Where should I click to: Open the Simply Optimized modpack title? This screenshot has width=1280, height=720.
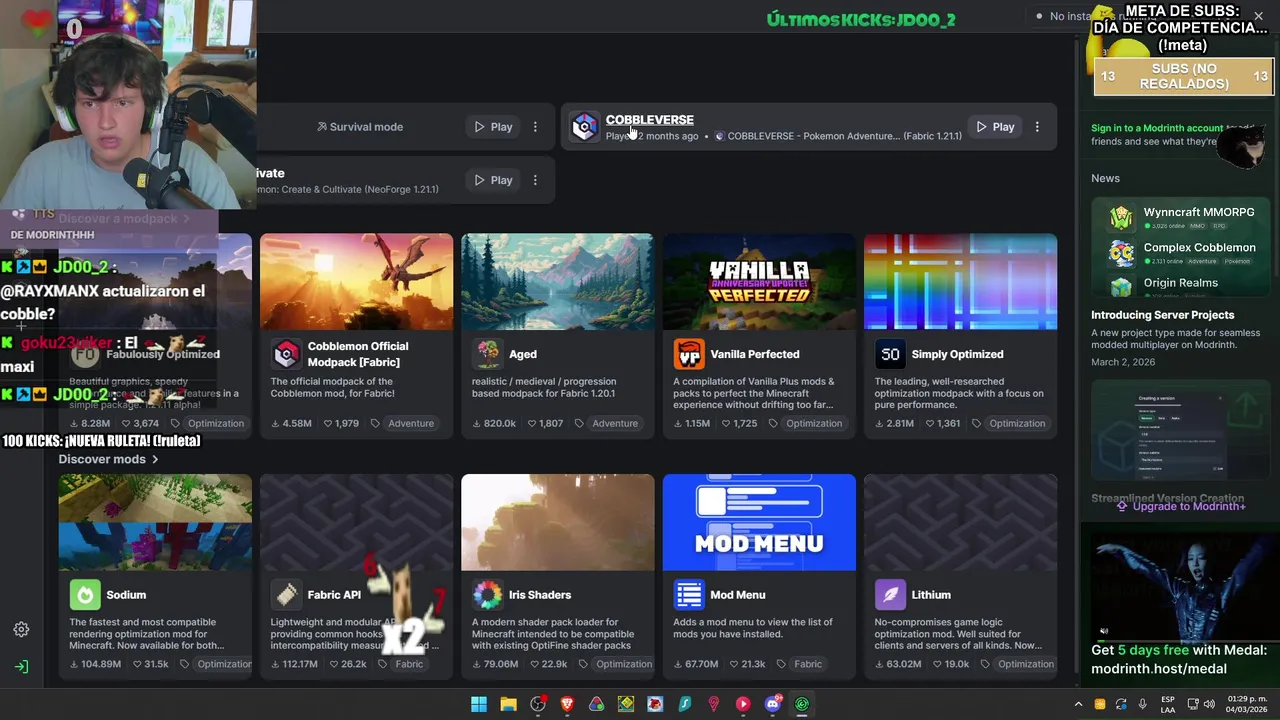pyautogui.click(x=957, y=354)
